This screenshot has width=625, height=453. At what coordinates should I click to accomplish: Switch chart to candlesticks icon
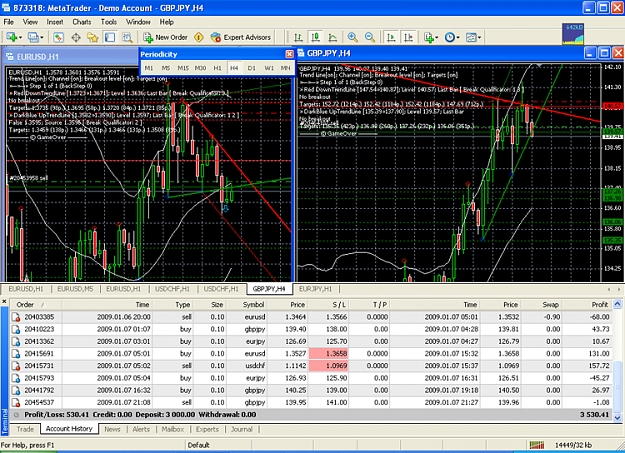315,37
